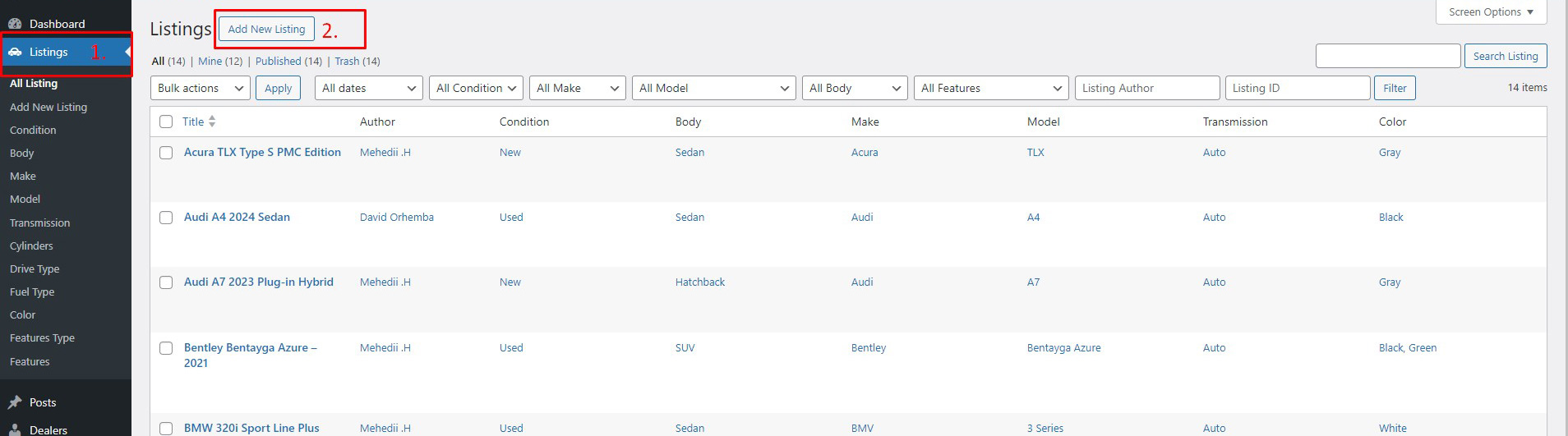Image resolution: width=1568 pixels, height=436 pixels.
Task: Open the Bulk actions dropdown
Action: click(x=201, y=88)
